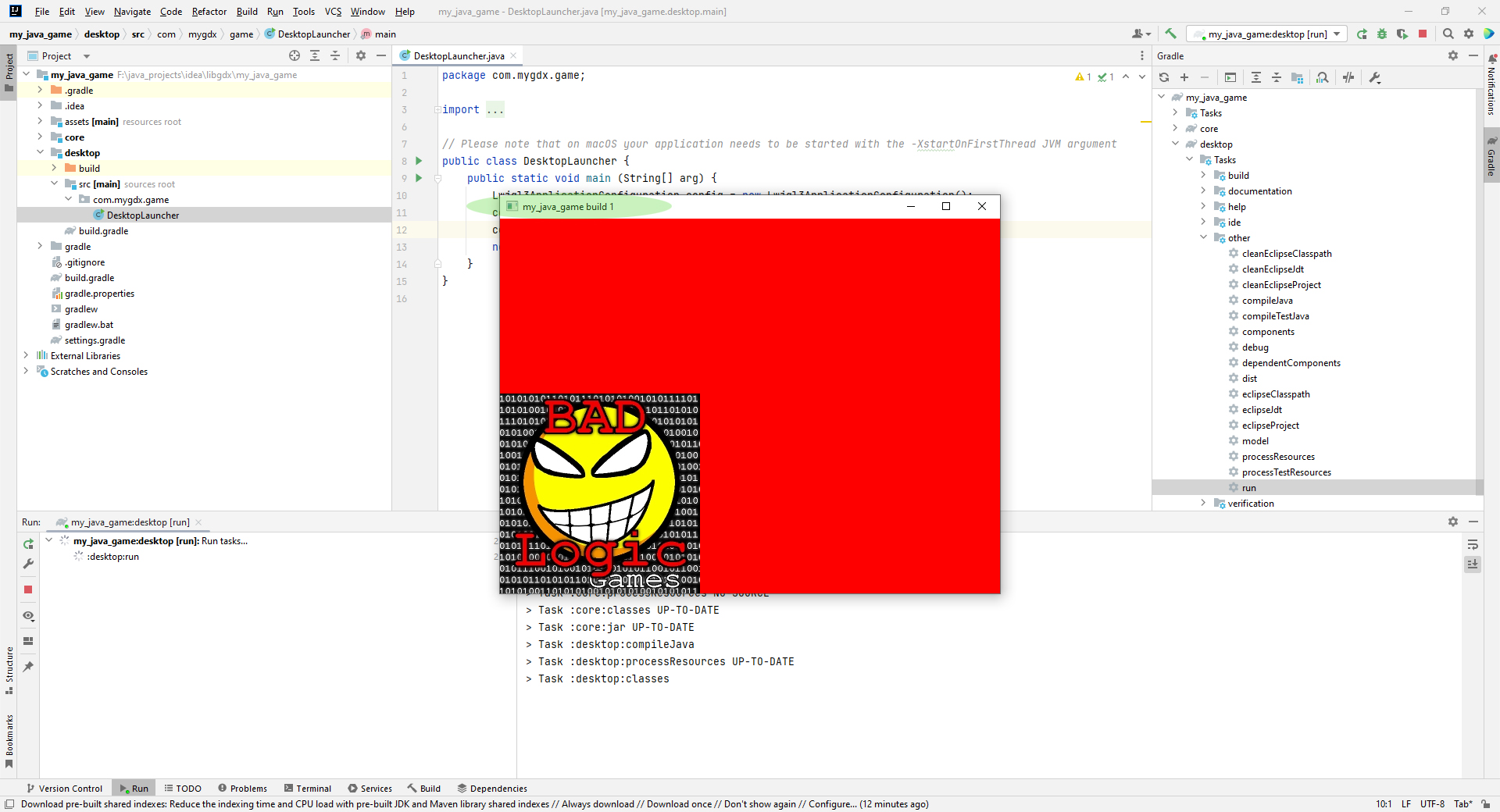Open IDE settings gear in top toolbar
Screen dimensions: 1500x812
click(1469, 34)
